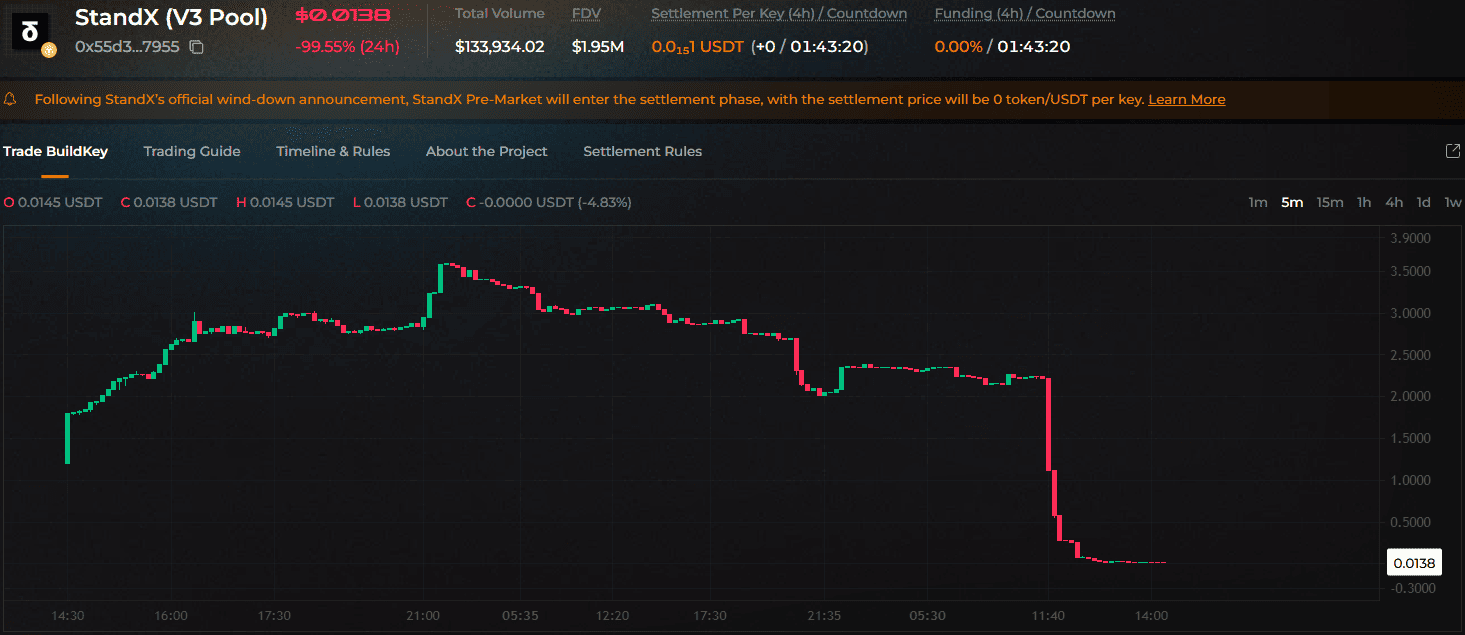Click the $0.0138 header price
The height and width of the screenshot is (635, 1465).
coord(343,16)
